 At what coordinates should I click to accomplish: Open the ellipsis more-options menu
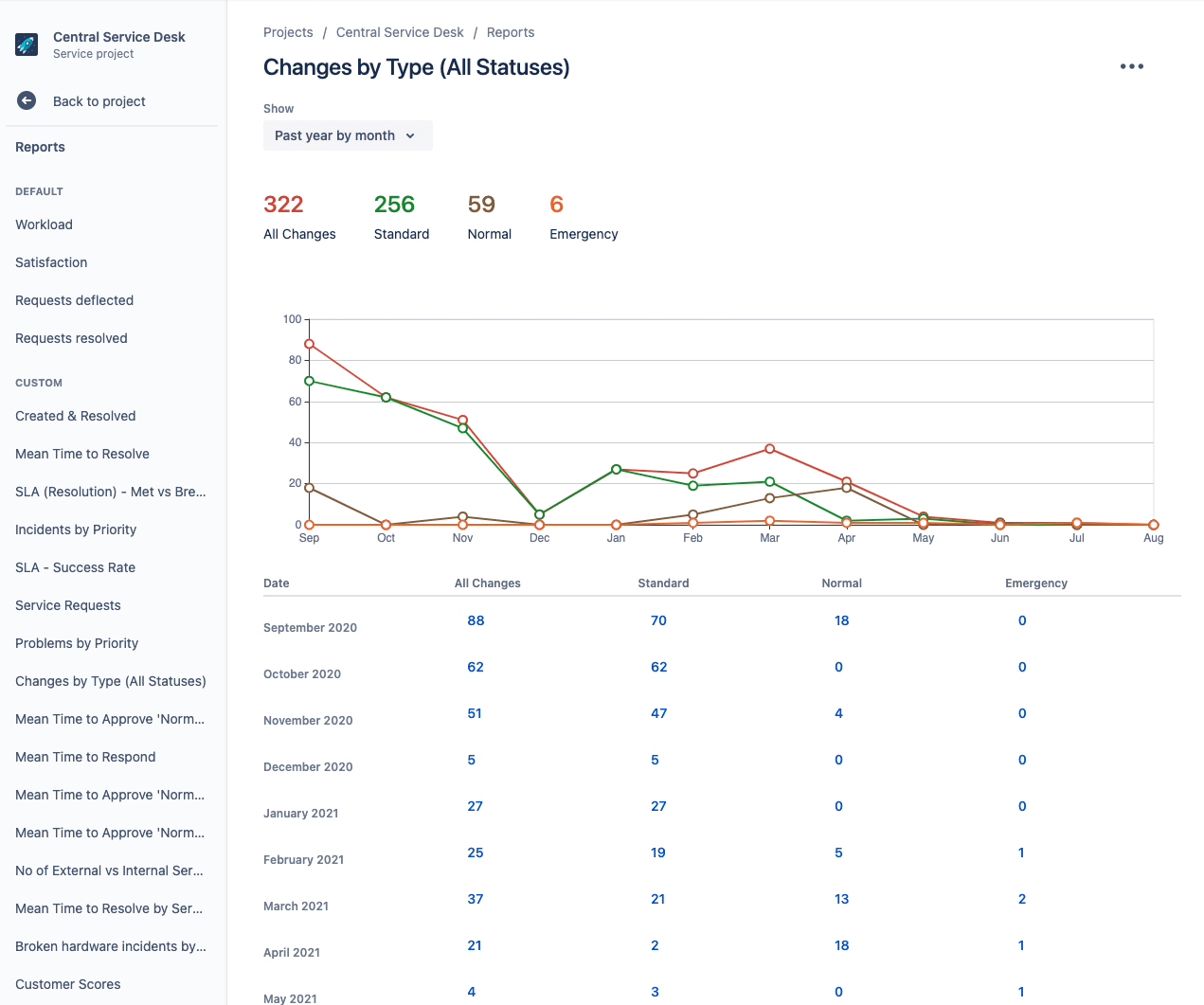pos(1131,66)
